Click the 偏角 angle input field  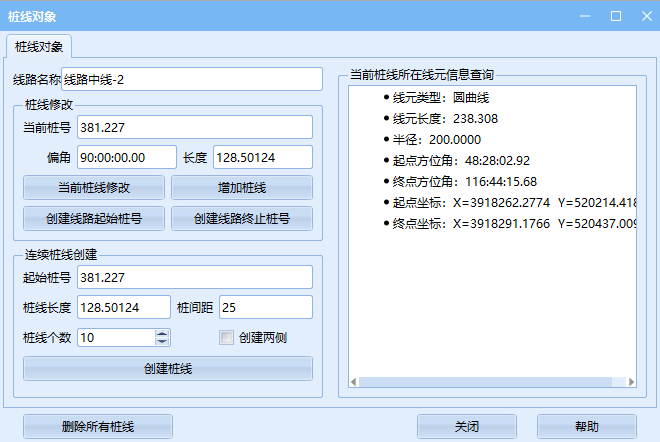tap(126, 158)
